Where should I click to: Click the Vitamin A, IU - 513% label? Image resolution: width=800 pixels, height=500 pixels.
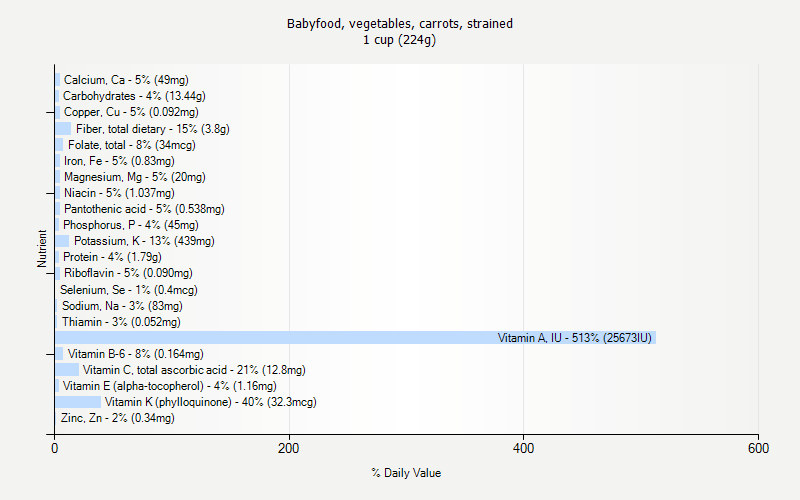[x=574, y=338]
